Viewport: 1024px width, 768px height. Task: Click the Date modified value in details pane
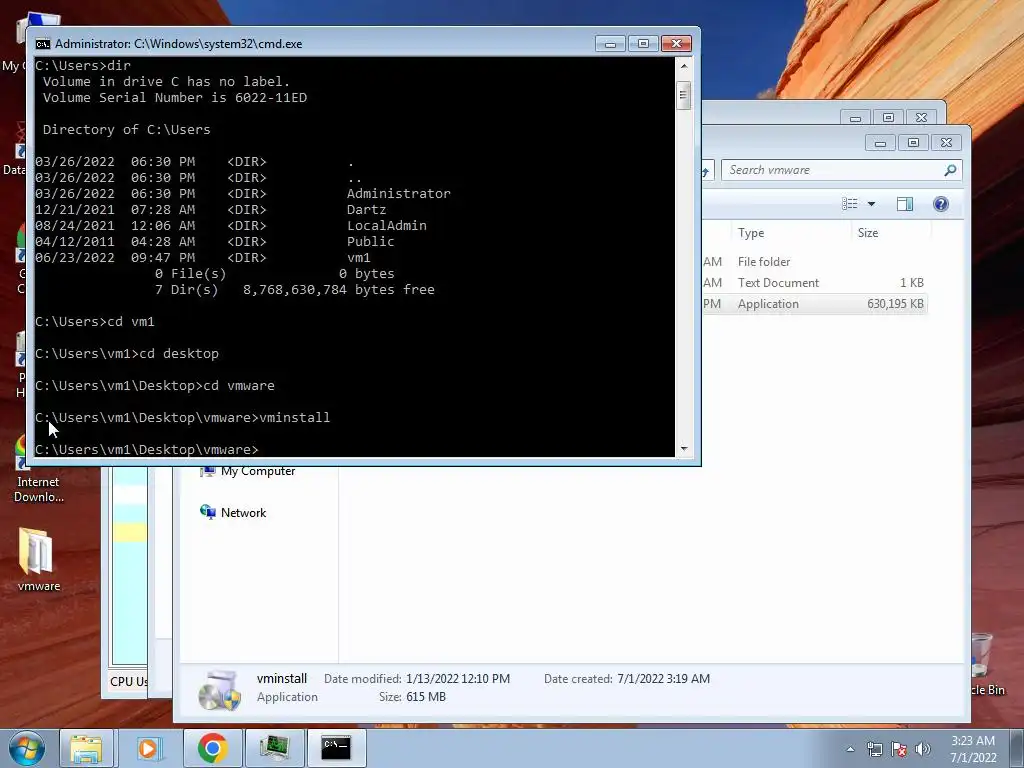tap(458, 679)
